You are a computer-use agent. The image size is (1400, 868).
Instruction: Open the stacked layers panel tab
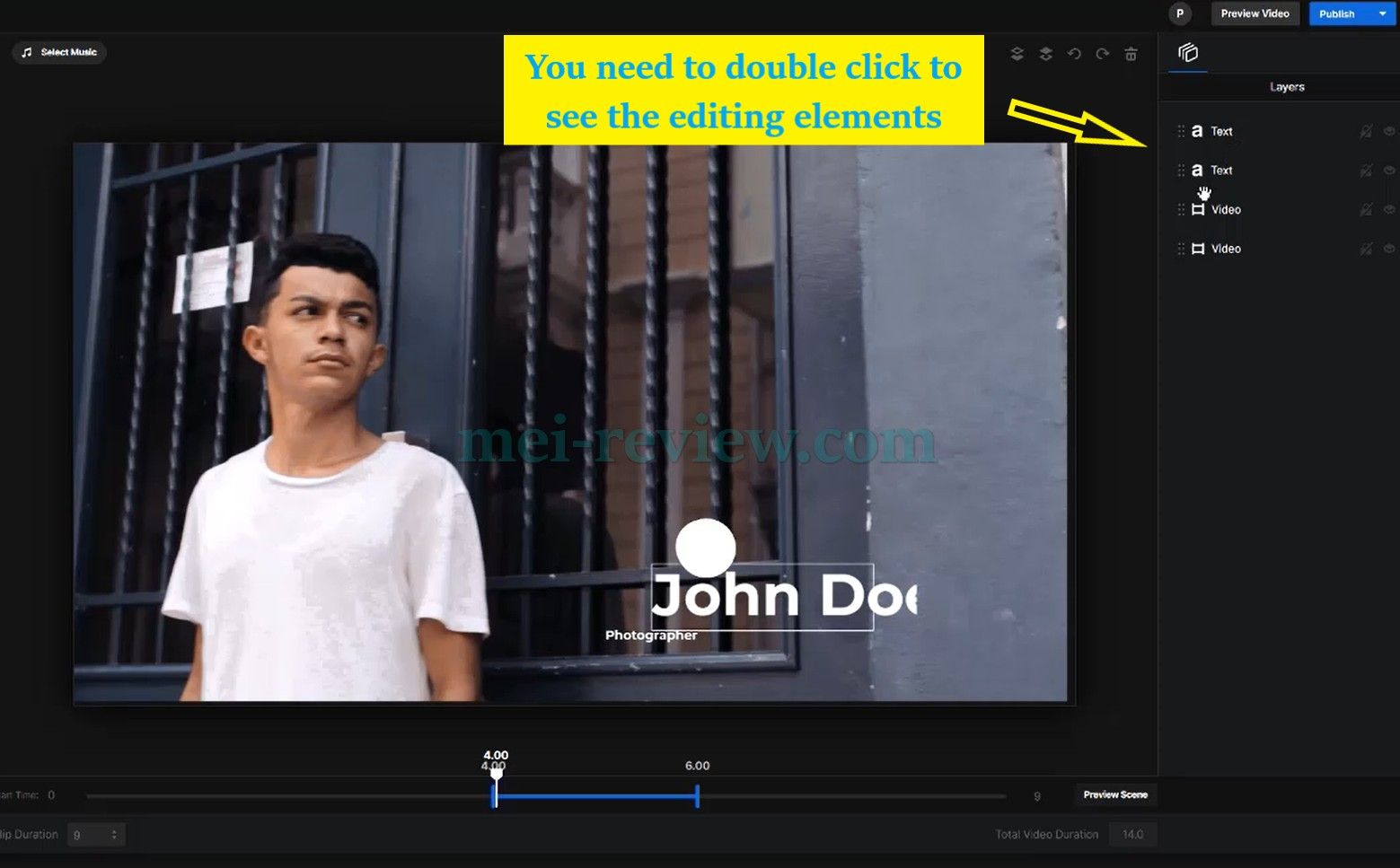pos(1188,53)
